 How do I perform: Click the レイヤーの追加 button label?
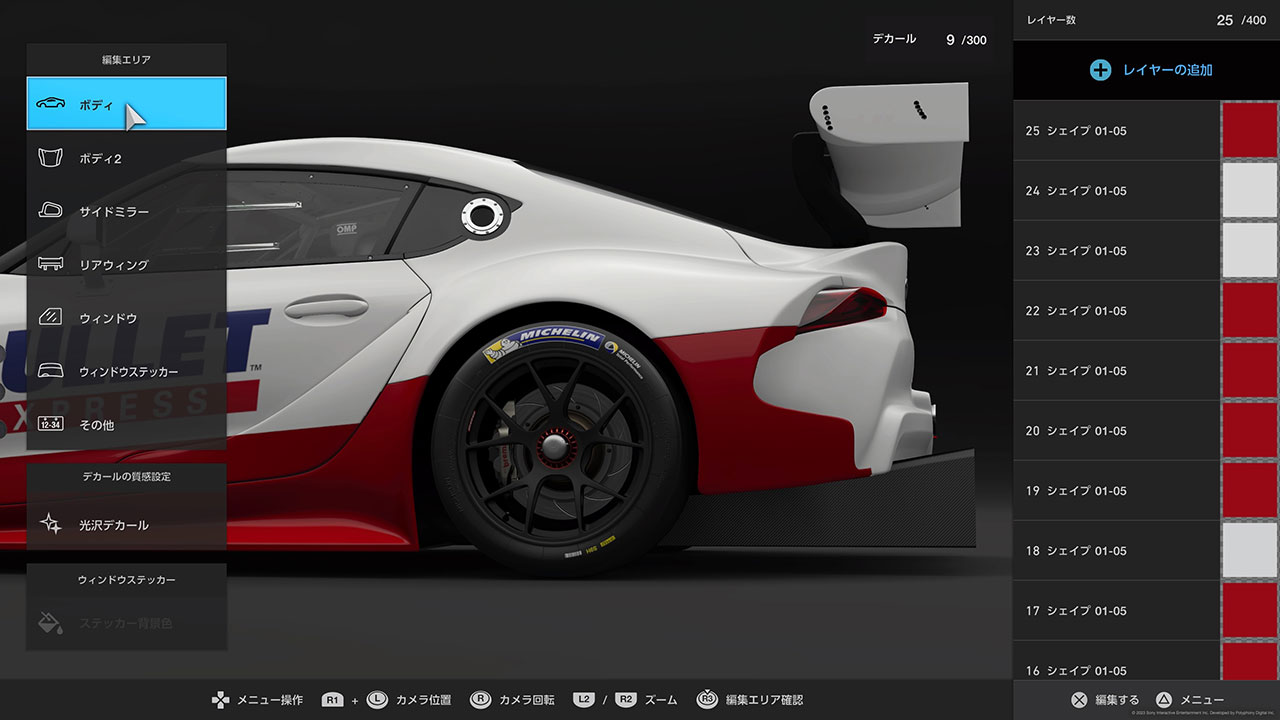tap(1167, 70)
